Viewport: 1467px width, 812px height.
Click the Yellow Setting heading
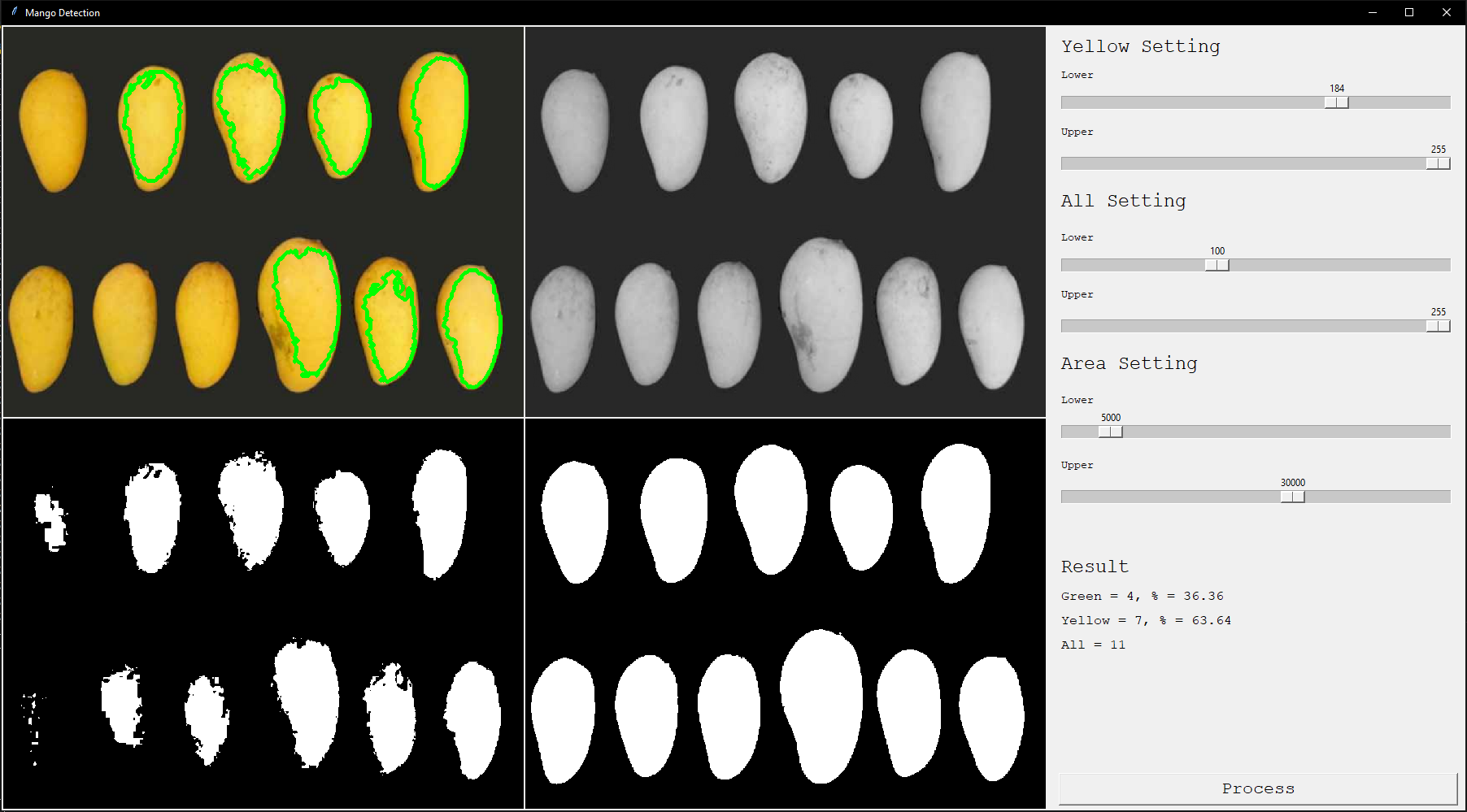(1140, 47)
